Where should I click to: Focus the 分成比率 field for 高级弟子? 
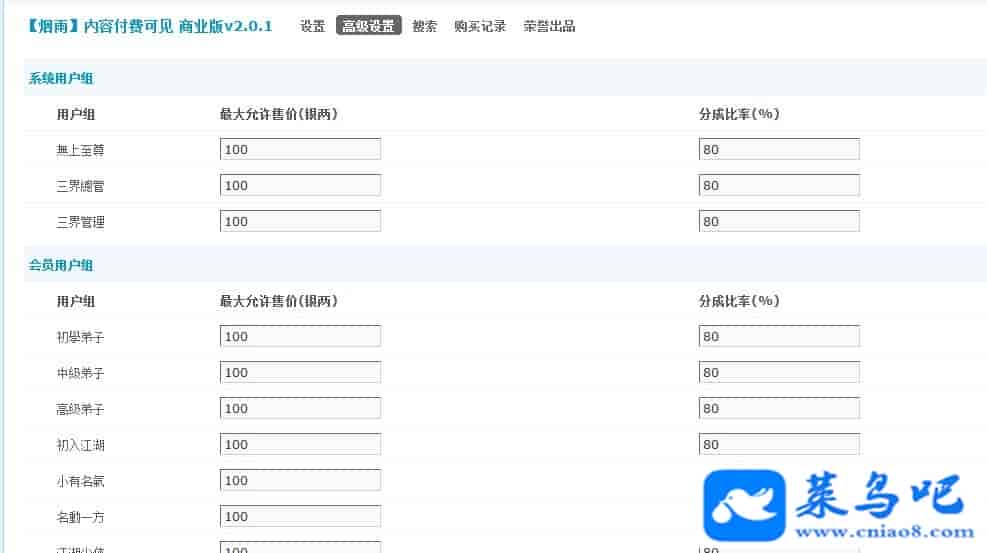[779, 409]
